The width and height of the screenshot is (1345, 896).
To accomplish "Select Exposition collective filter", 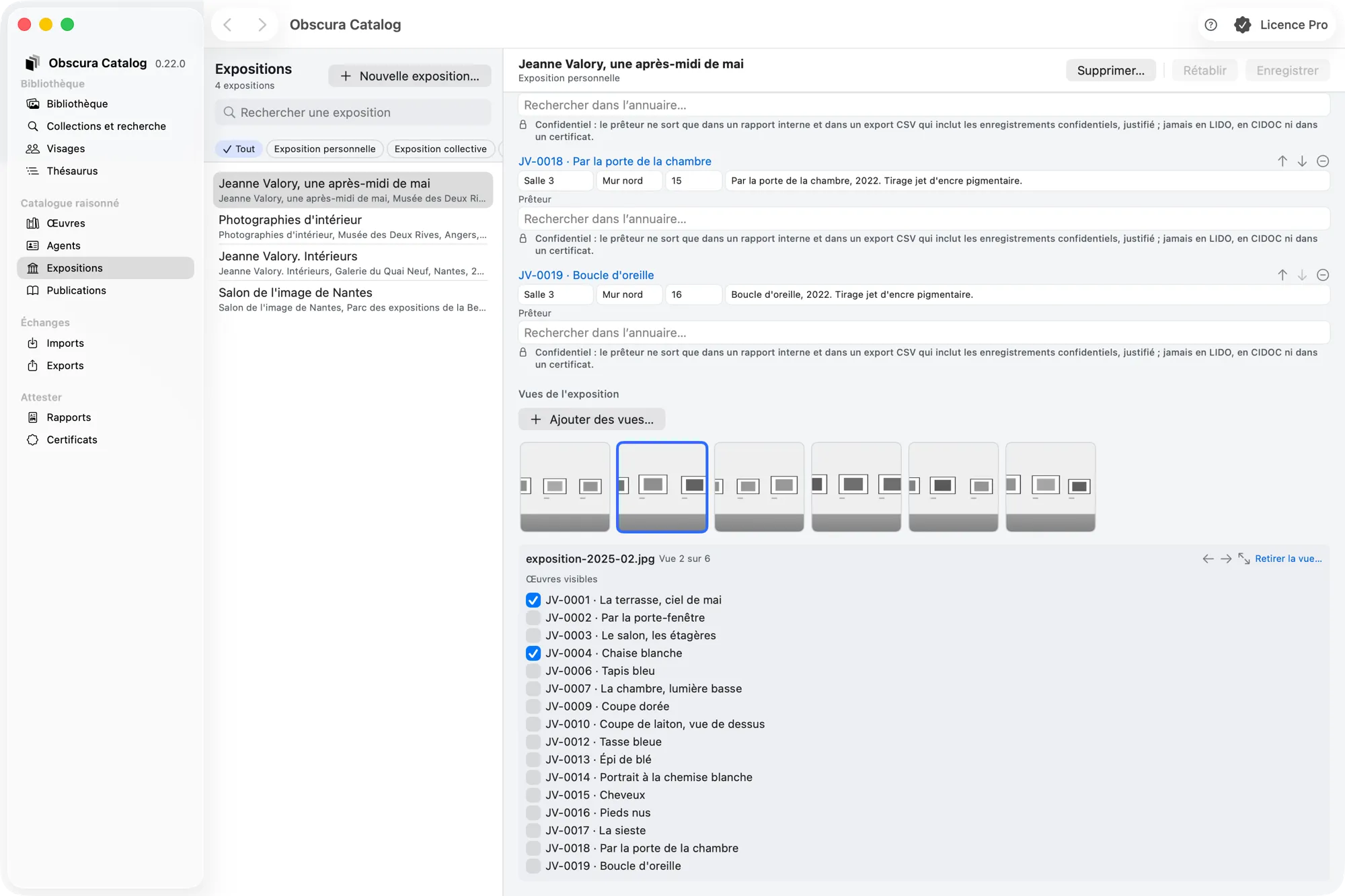I will (440, 149).
